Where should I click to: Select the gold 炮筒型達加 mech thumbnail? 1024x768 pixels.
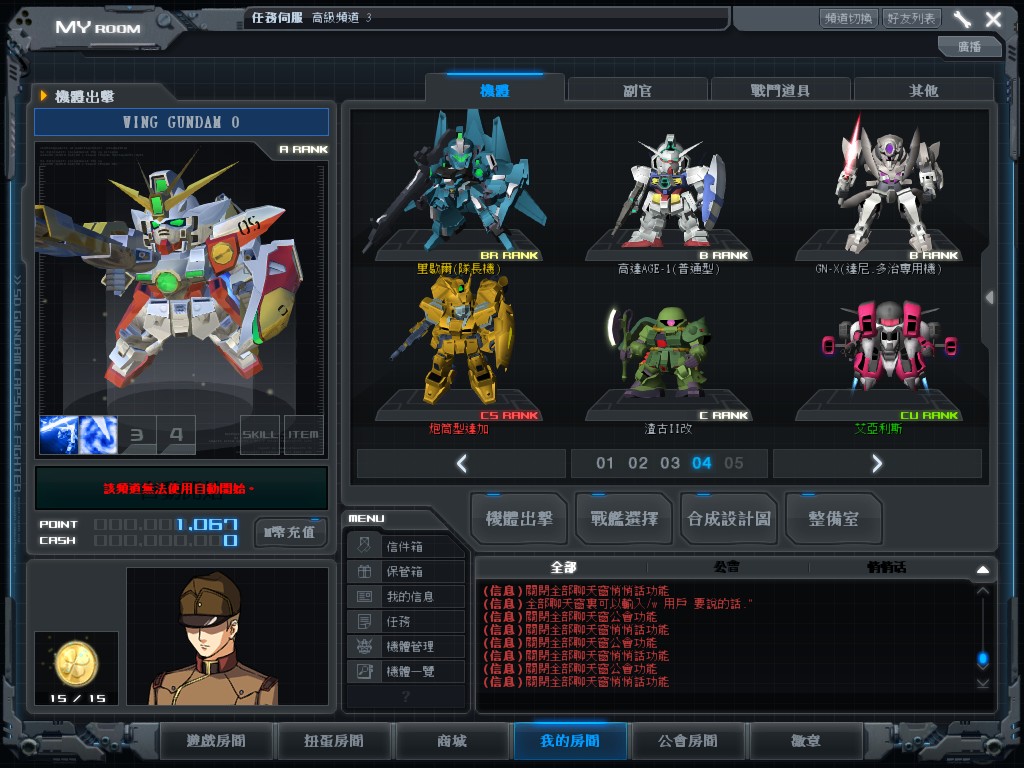click(467, 340)
